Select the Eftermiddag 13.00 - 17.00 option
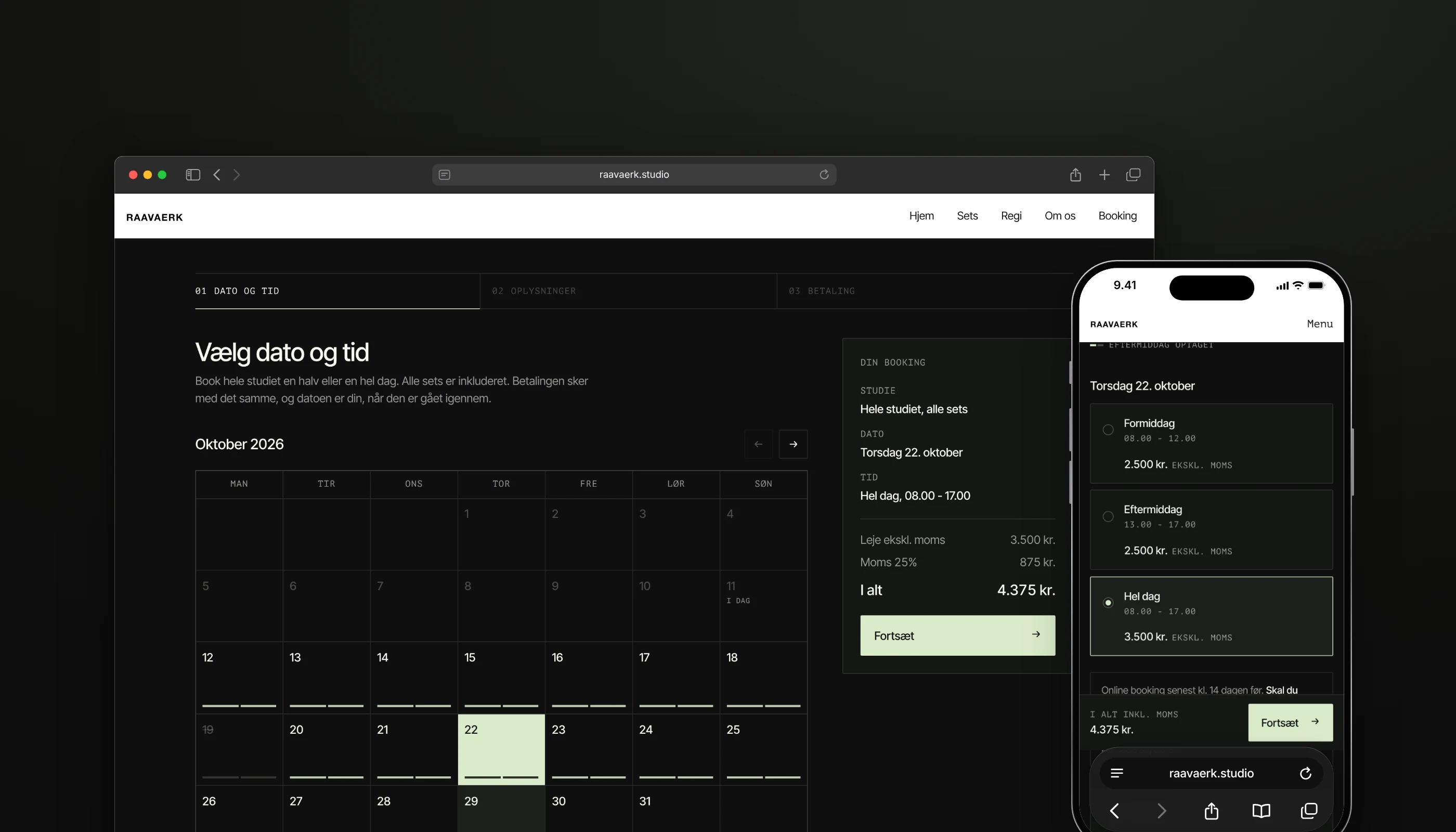 [x=1212, y=530]
